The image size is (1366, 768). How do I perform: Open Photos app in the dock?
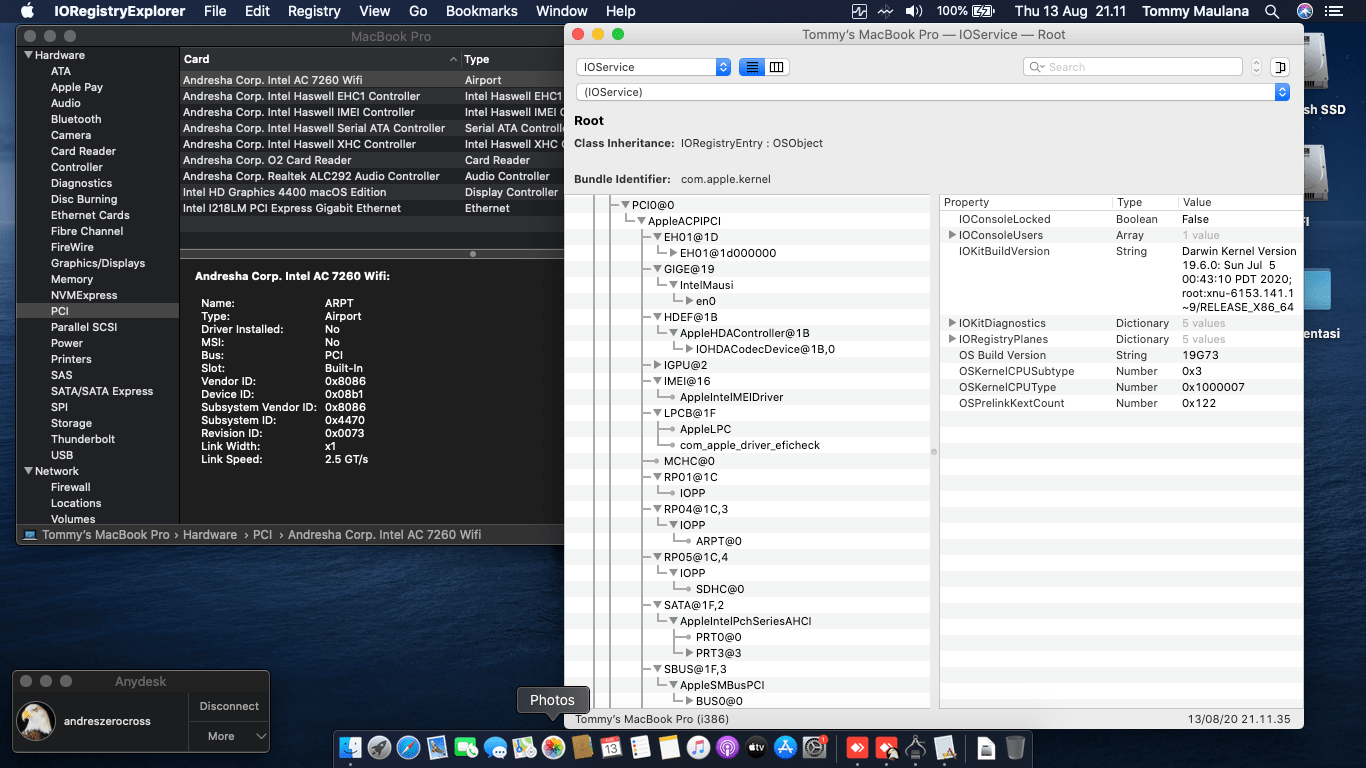553,747
